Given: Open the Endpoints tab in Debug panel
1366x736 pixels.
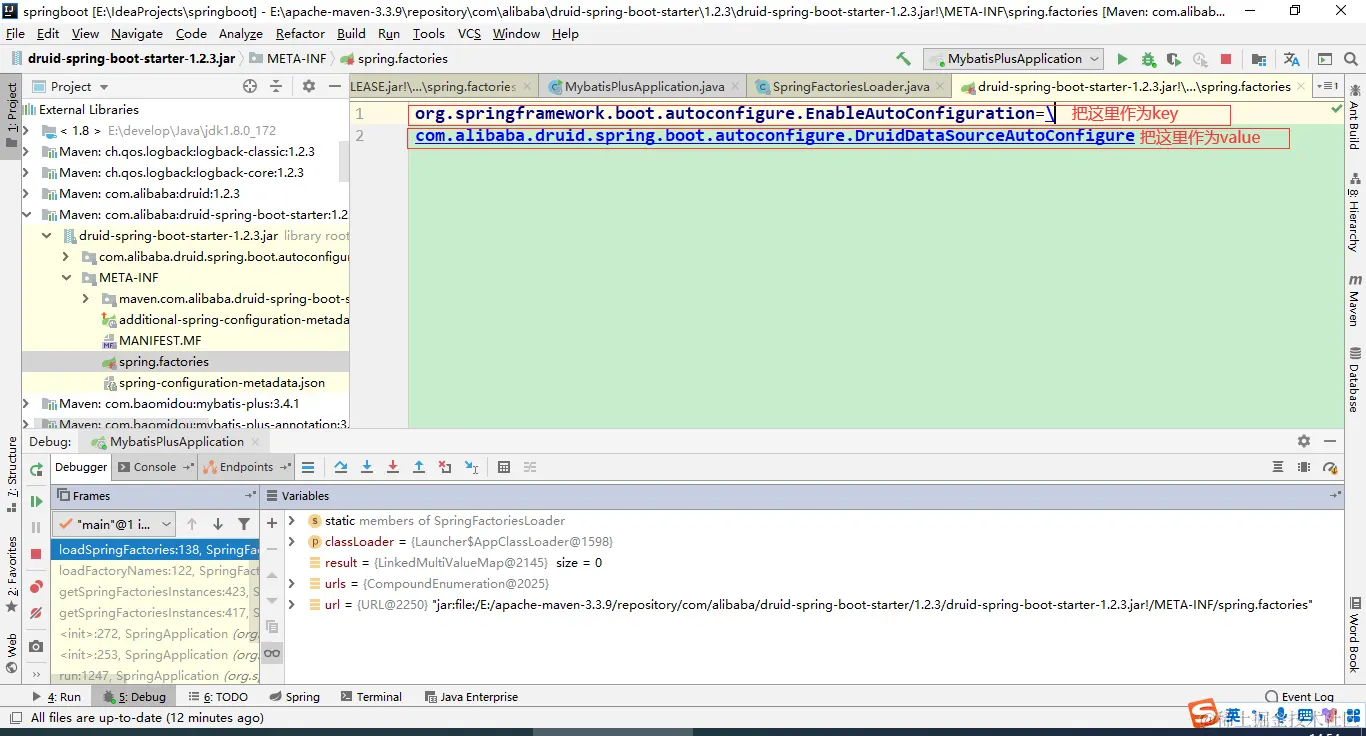Looking at the screenshot, I should [246, 467].
